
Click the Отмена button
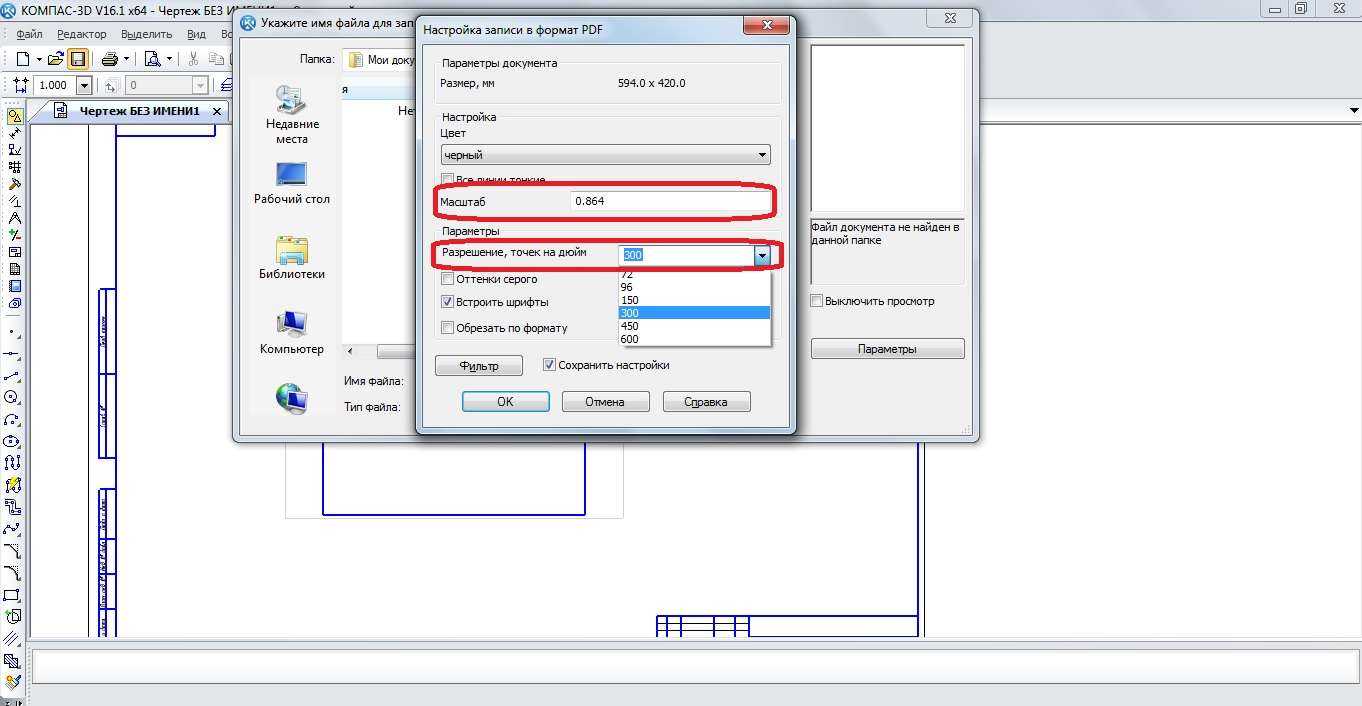click(x=605, y=402)
